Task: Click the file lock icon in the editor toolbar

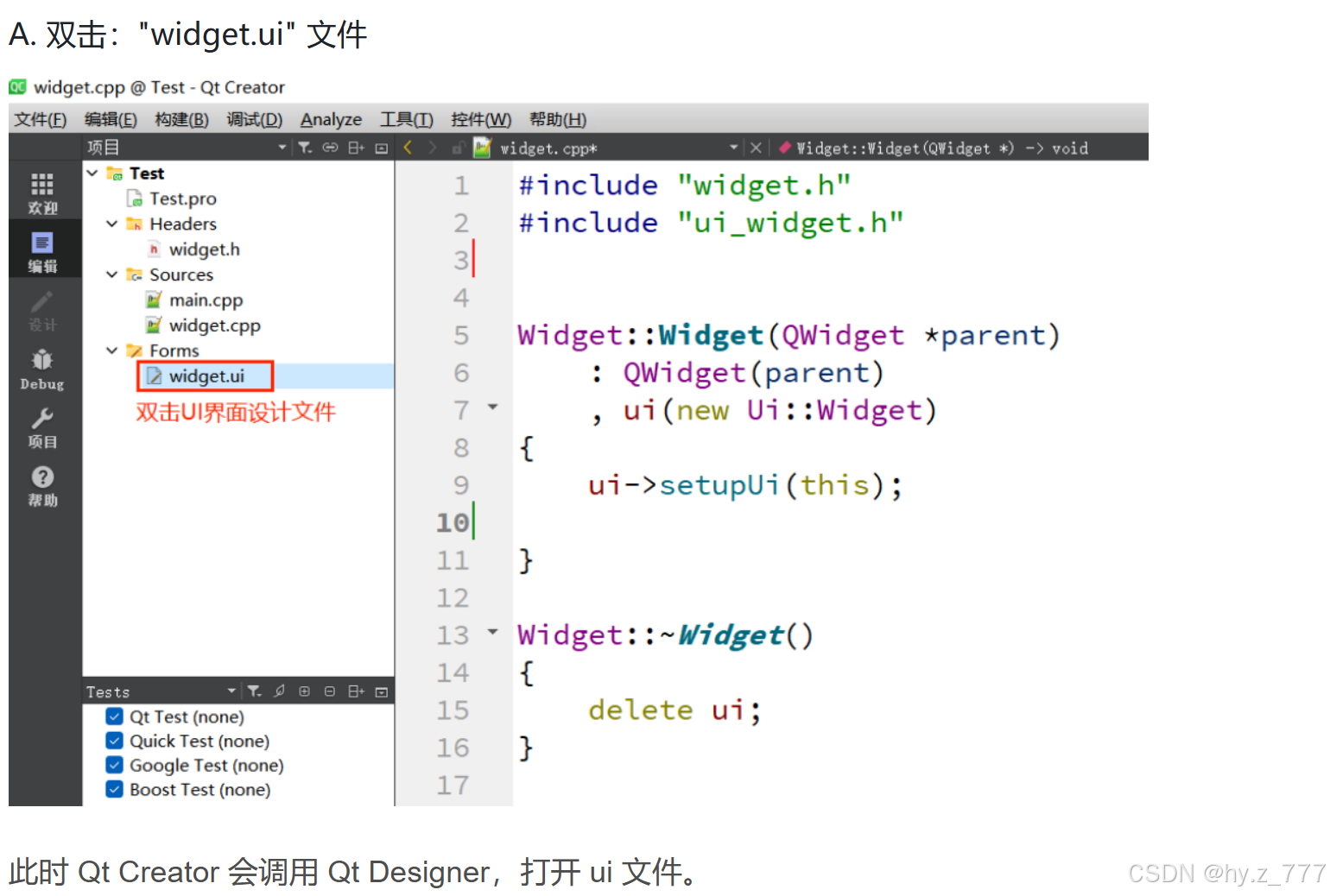Action: point(459,148)
